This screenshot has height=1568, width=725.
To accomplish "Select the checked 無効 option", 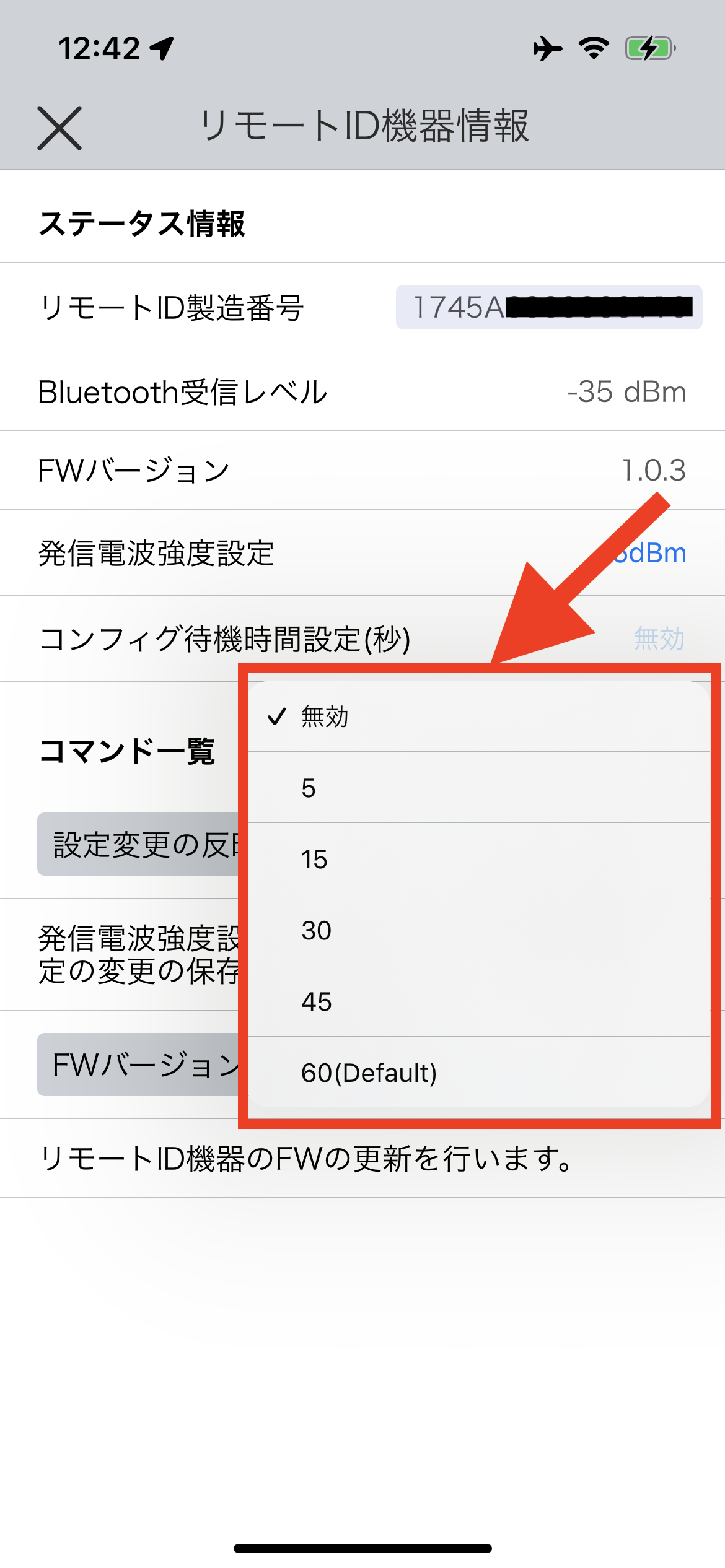I will 479,716.
